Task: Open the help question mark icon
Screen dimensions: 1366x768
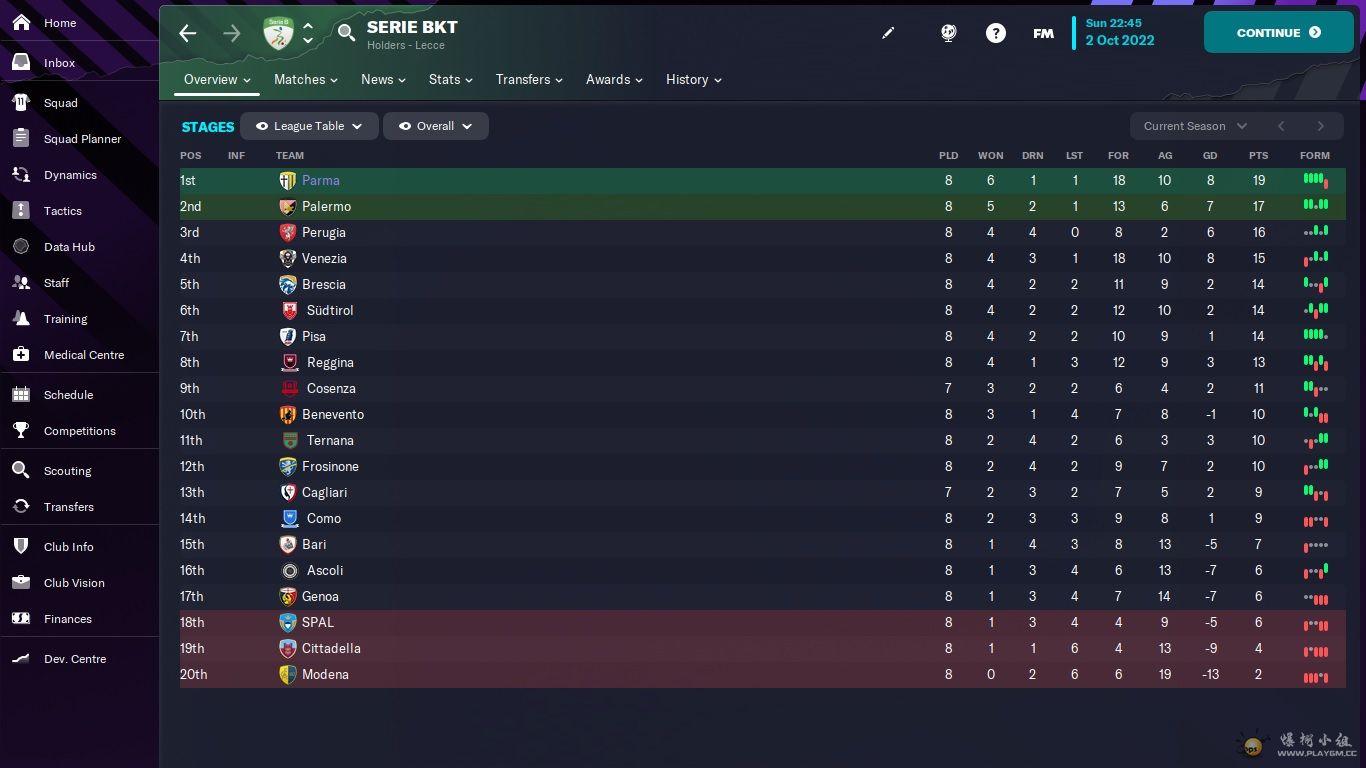Action: [995, 33]
